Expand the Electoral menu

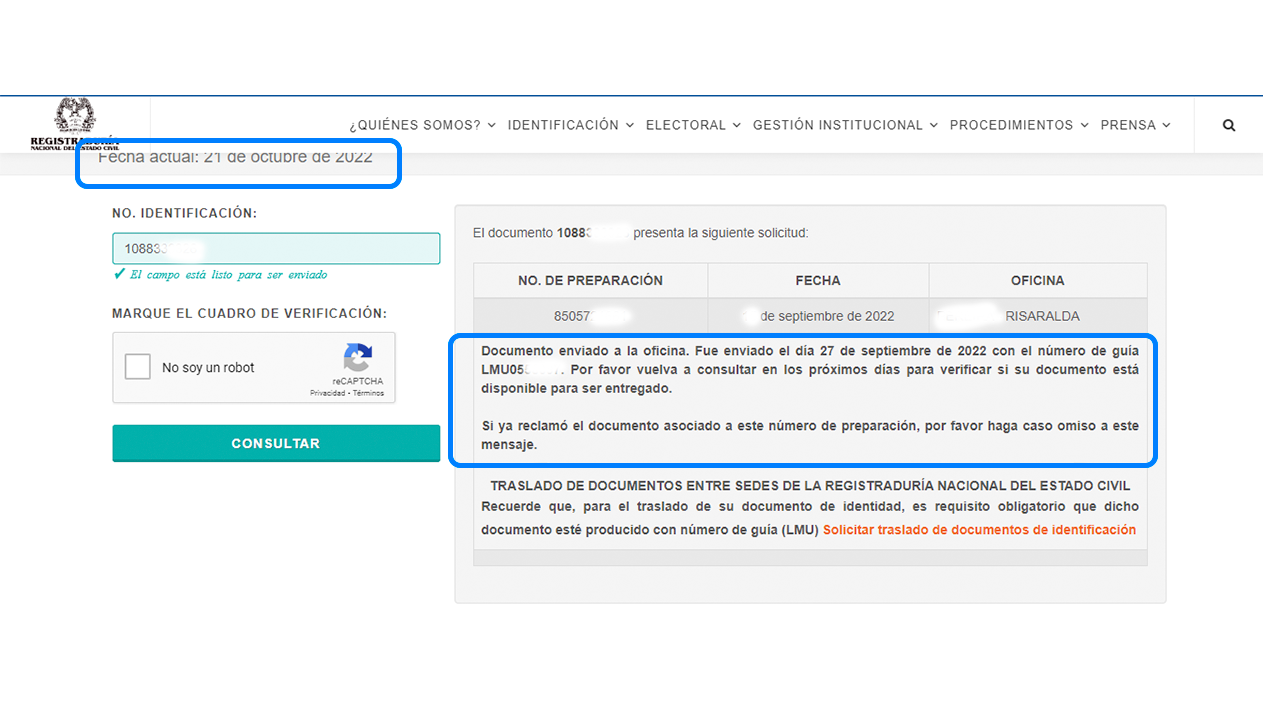[x=693, y=125]
